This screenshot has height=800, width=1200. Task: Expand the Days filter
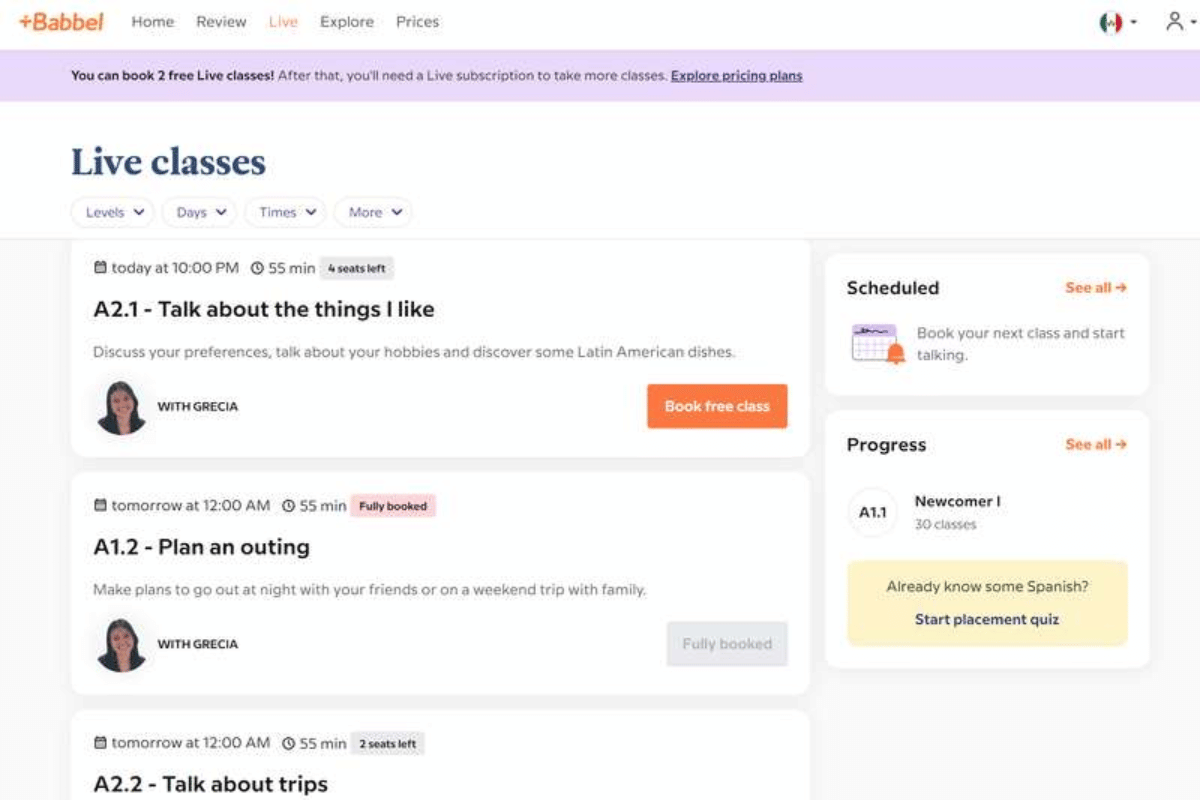click(198, 212)
